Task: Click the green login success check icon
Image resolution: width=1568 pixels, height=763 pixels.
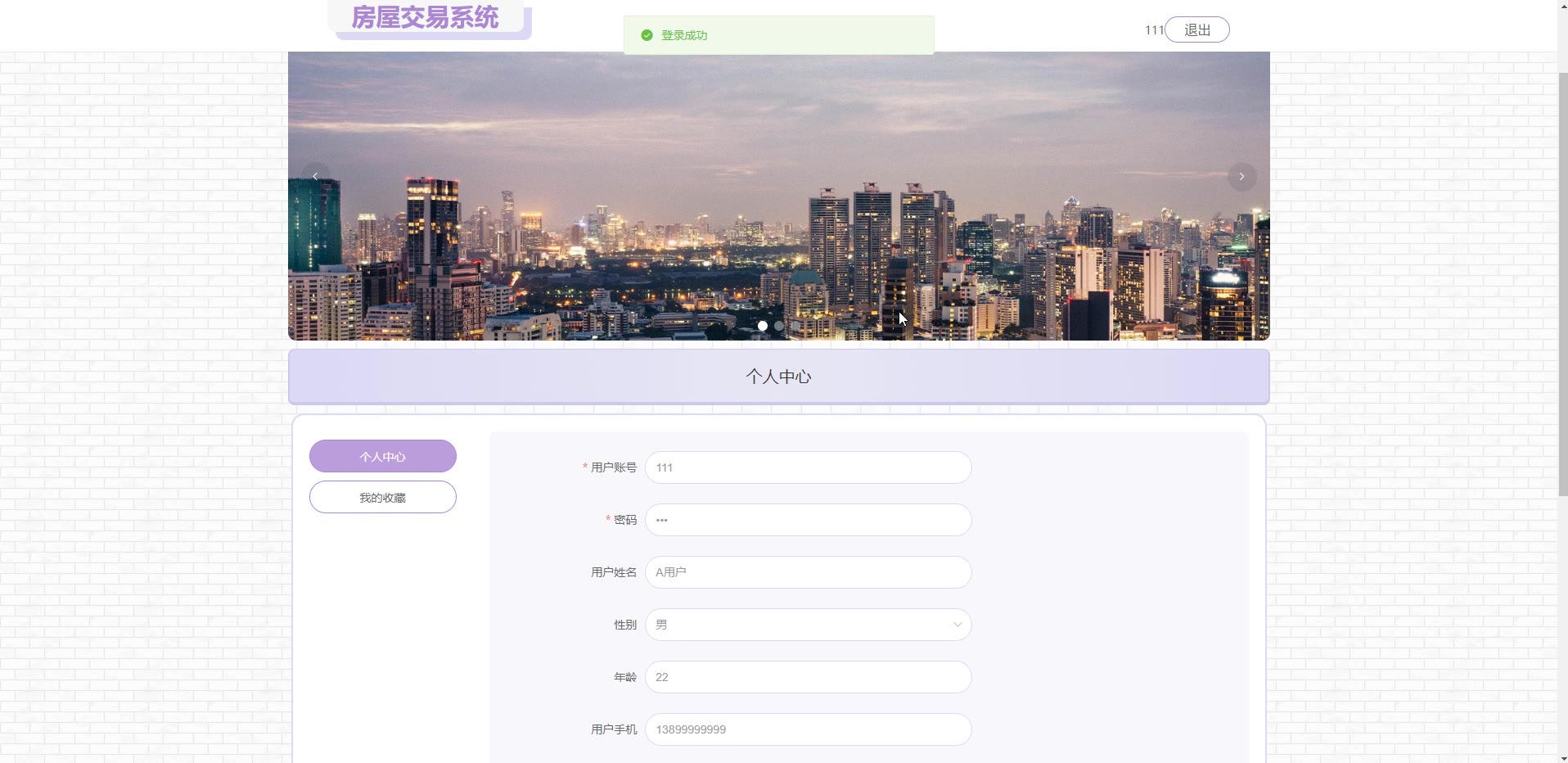Action: 647,35
